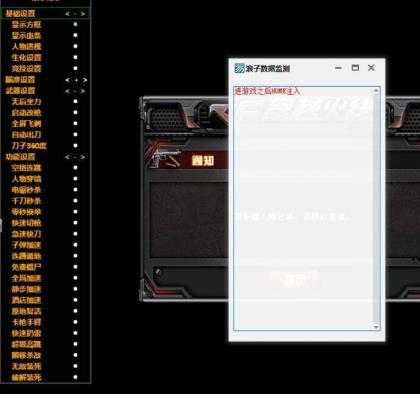Image resolution: width=420 pixels, height=394 pixels.
Task: Click the 浪子数据监测 window app icon
Action: 239,68
